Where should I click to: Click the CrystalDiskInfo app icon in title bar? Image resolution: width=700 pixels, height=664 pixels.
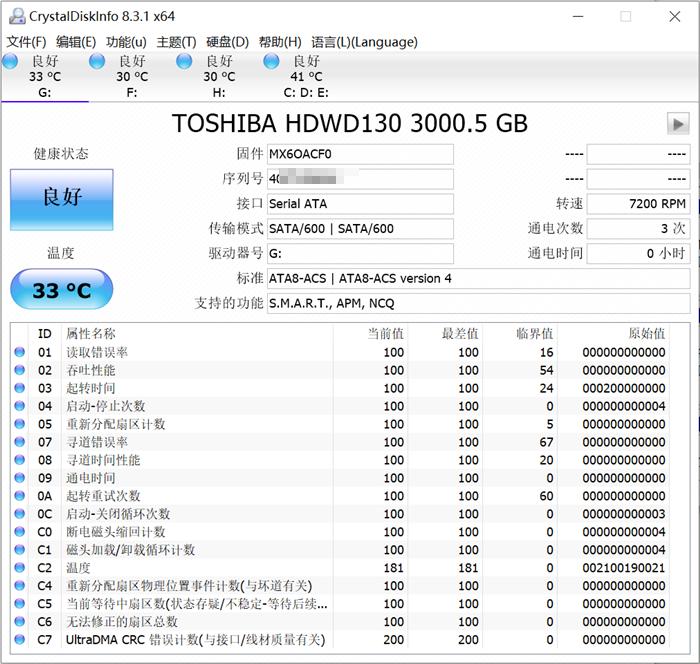(x=14, y=16)
